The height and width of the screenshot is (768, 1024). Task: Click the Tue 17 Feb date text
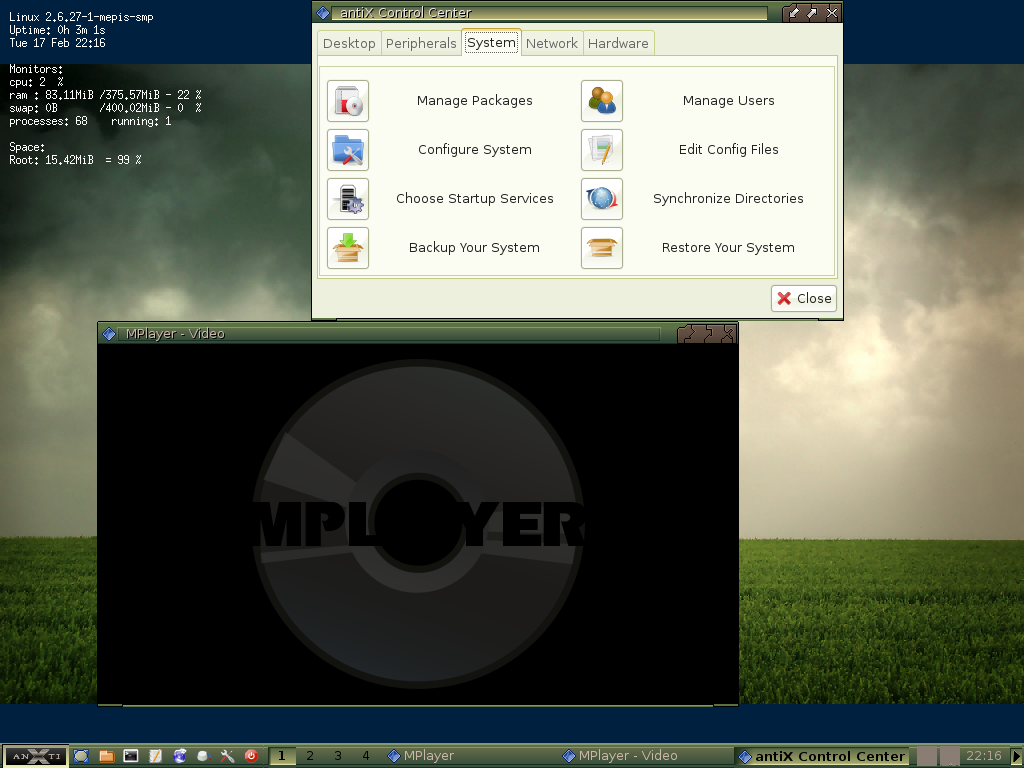57,43
